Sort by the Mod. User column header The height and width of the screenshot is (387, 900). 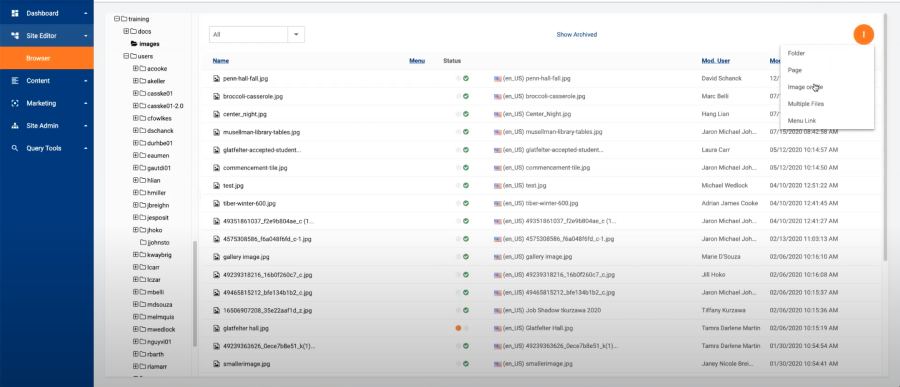point(716,60)
